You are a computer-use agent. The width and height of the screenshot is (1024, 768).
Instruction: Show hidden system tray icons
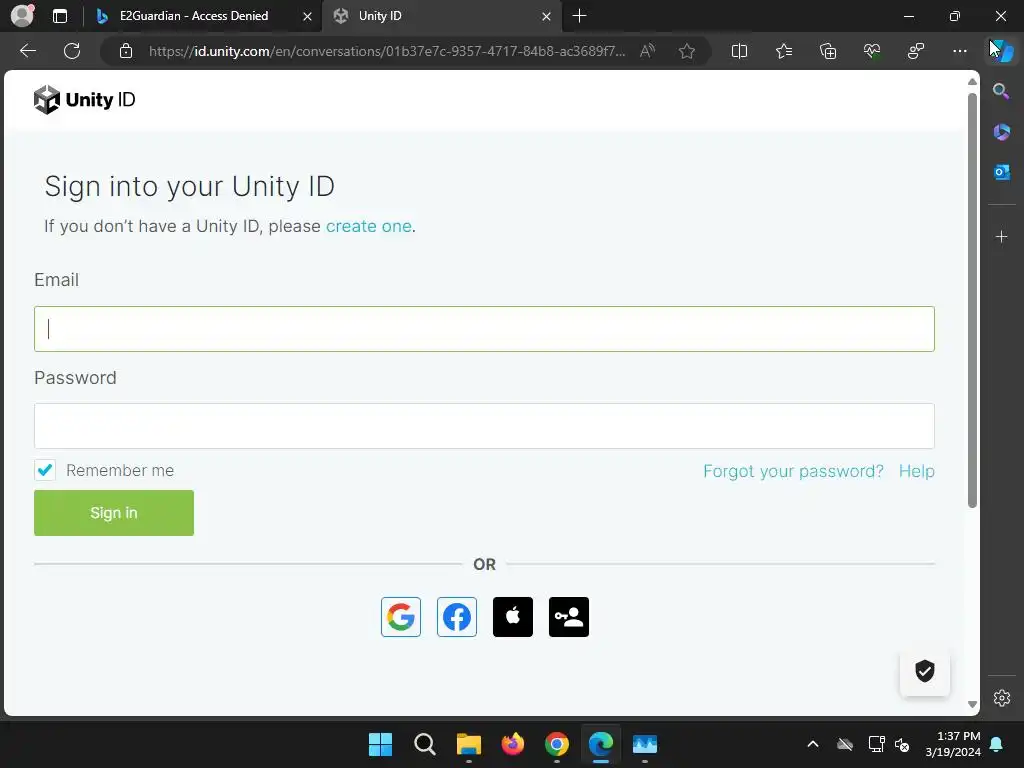coord(812,744)
